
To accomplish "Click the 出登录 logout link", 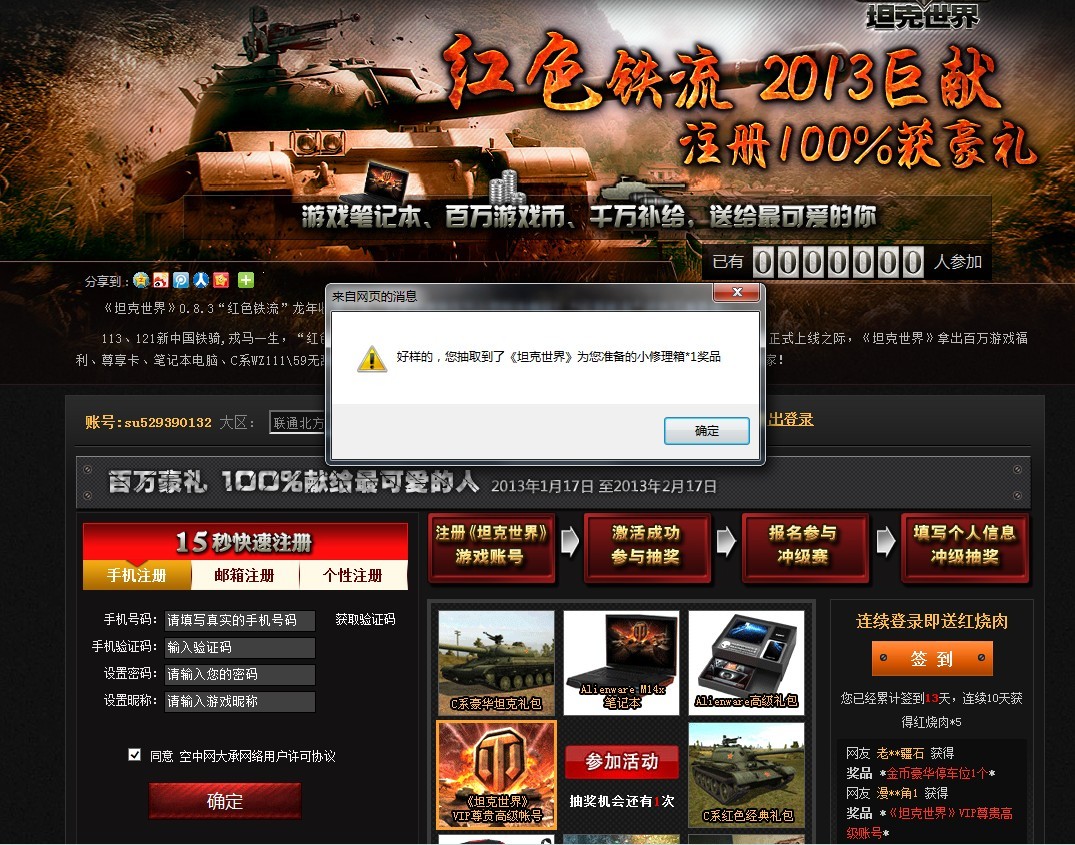I will pyautogui.click(x=790, y=419).
